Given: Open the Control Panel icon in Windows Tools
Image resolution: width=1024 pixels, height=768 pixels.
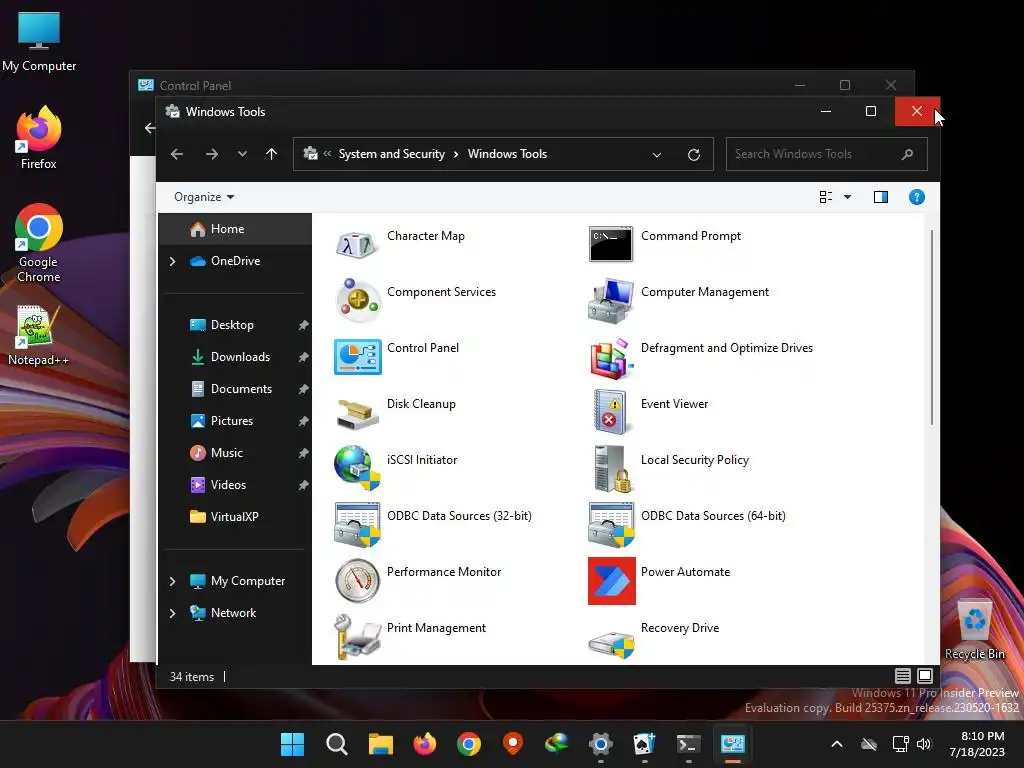Looking at the screenshot, I should click(357, 357).
